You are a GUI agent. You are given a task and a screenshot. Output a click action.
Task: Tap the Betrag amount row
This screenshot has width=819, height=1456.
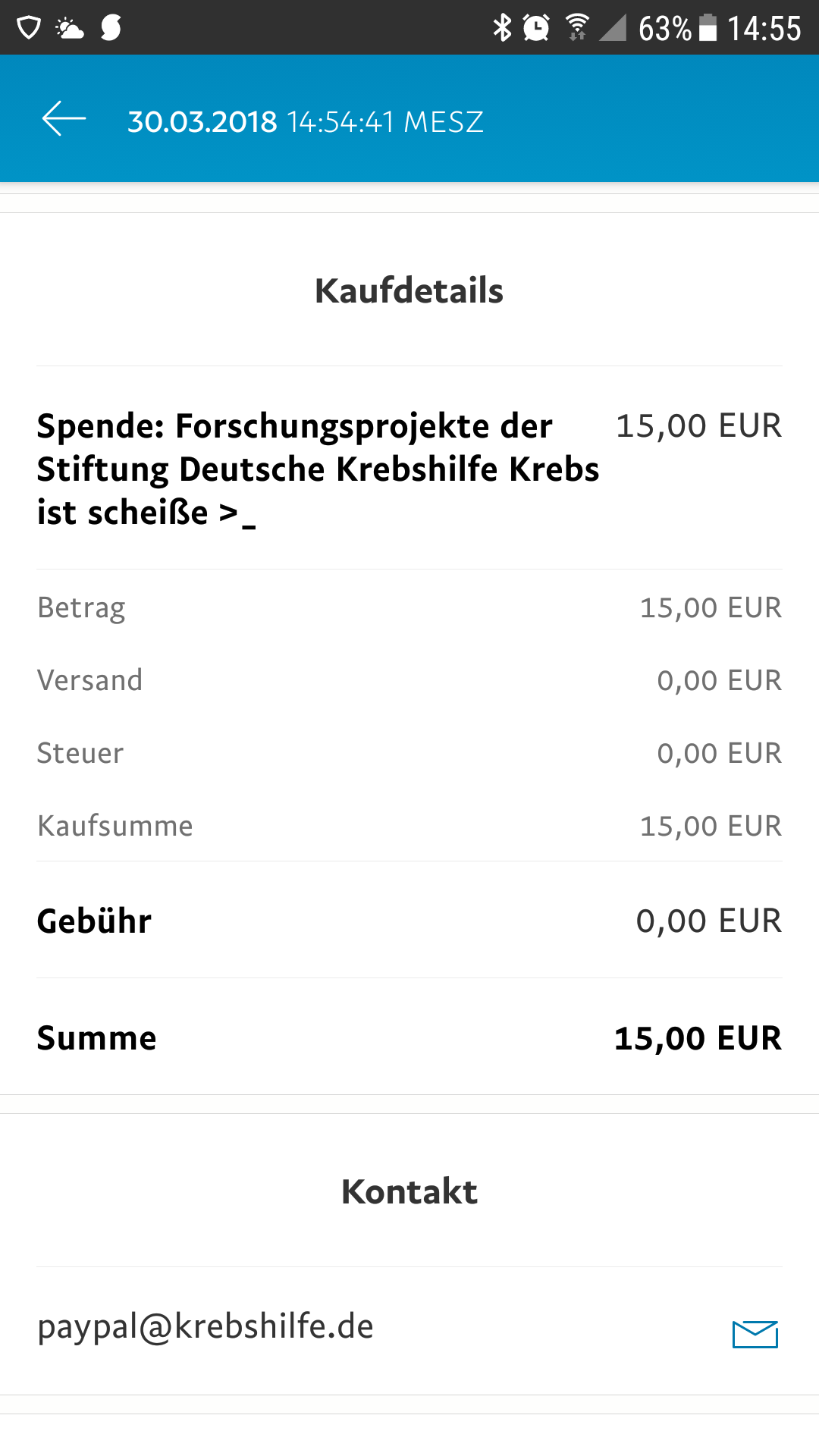[x=409, y=607]
